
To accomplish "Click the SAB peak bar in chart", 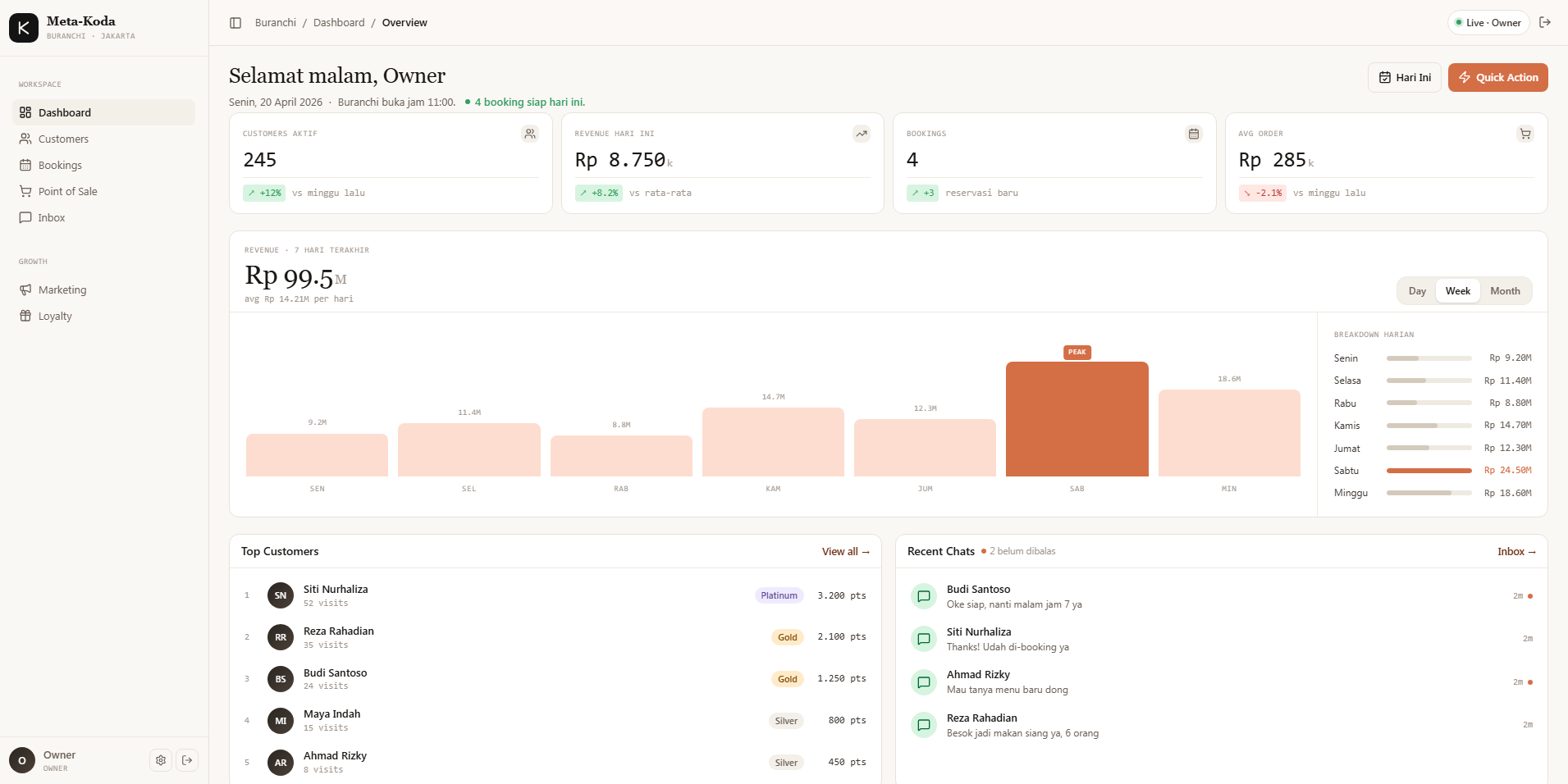I will click(1077, 419).
